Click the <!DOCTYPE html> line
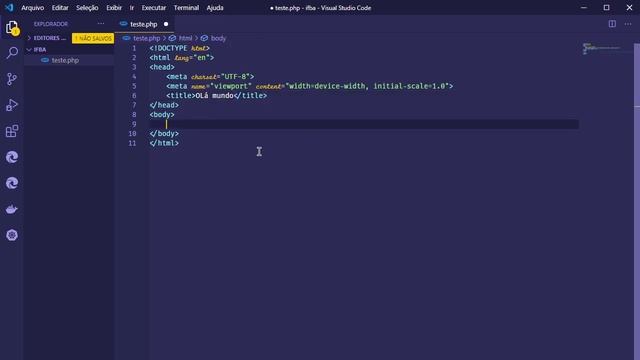Screen dimensions: 640x360 pyautogui.click(x=180, y=48)
